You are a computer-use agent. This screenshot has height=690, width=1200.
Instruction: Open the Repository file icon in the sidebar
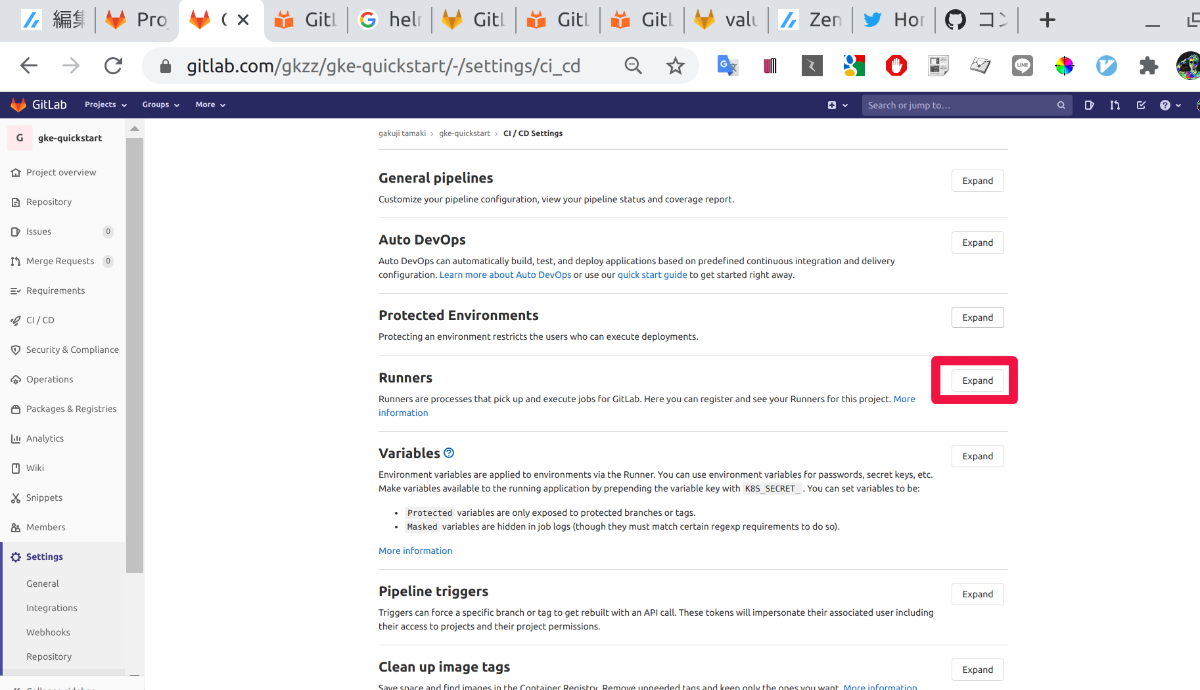pyautogui.click(x=15, y=202)
